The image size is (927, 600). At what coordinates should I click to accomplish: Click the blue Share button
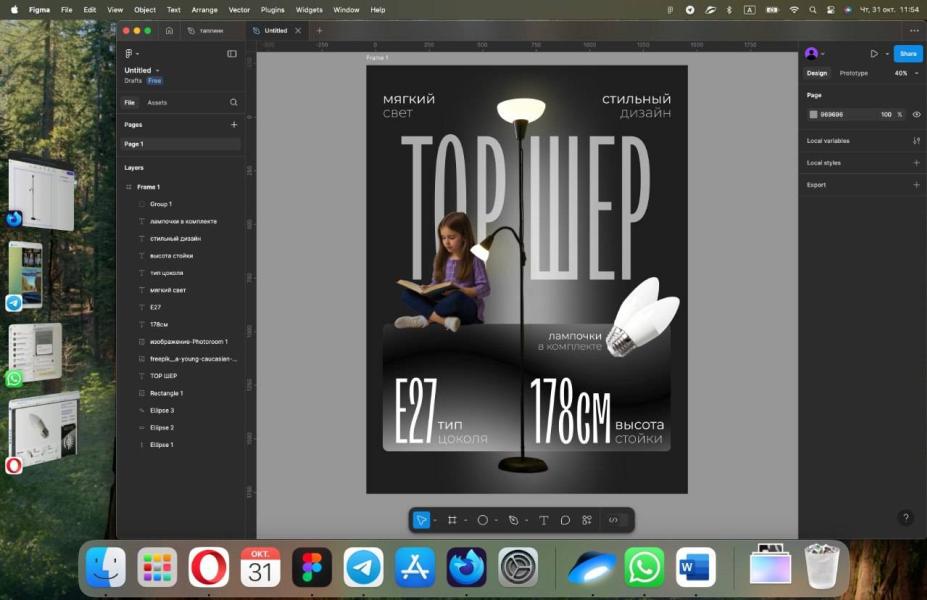907,54
